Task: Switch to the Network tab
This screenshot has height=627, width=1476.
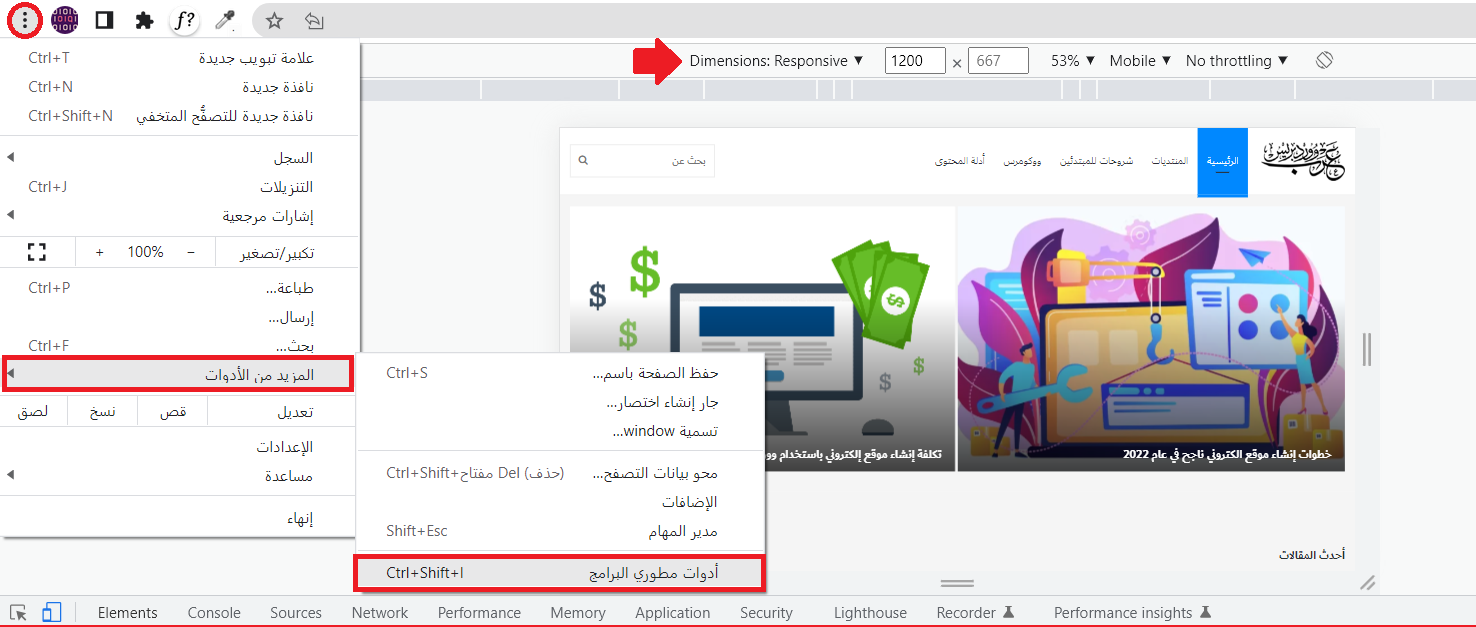Action: (380, 613)
